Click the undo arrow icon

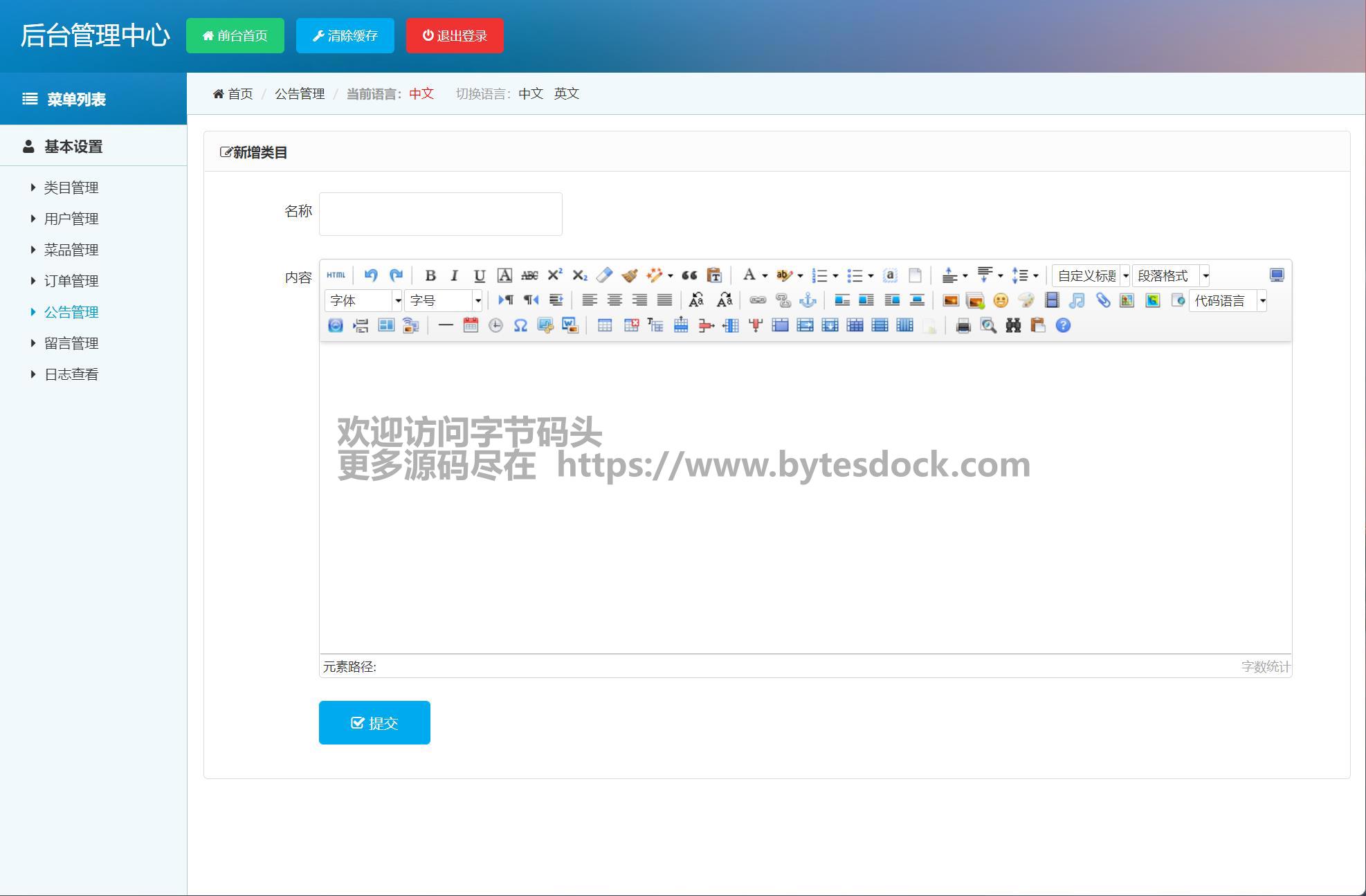click(371, 275)
